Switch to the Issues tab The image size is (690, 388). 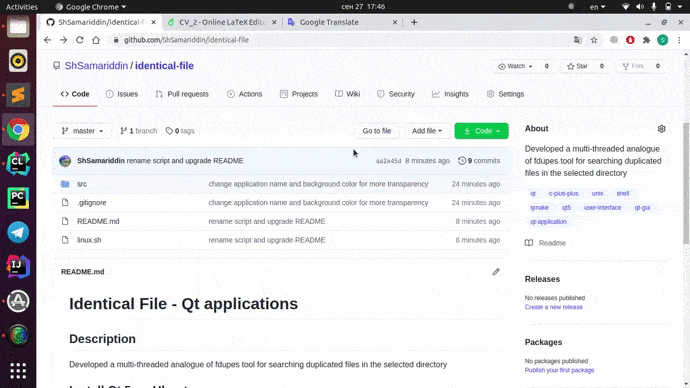pos(122,94)
